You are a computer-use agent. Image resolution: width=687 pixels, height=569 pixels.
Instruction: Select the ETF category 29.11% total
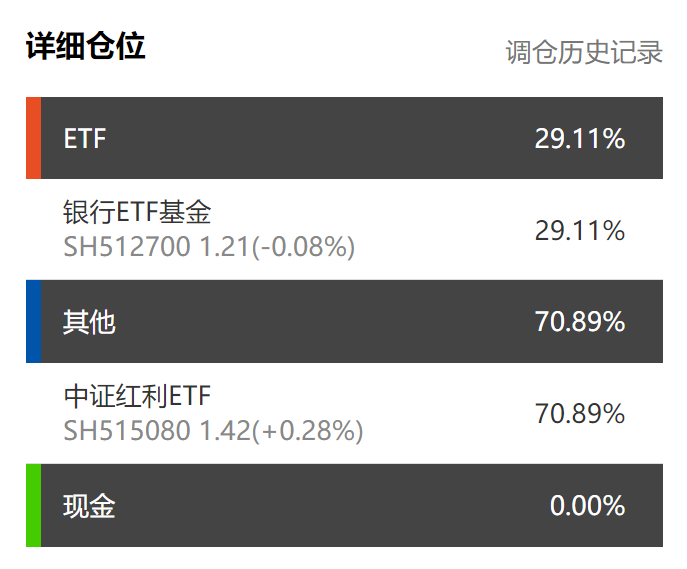pos(579,139)
